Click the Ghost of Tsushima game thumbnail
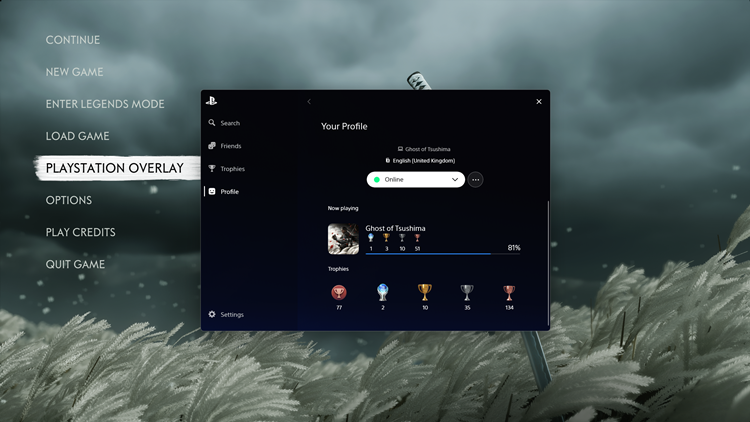 (x=343, y=239)
